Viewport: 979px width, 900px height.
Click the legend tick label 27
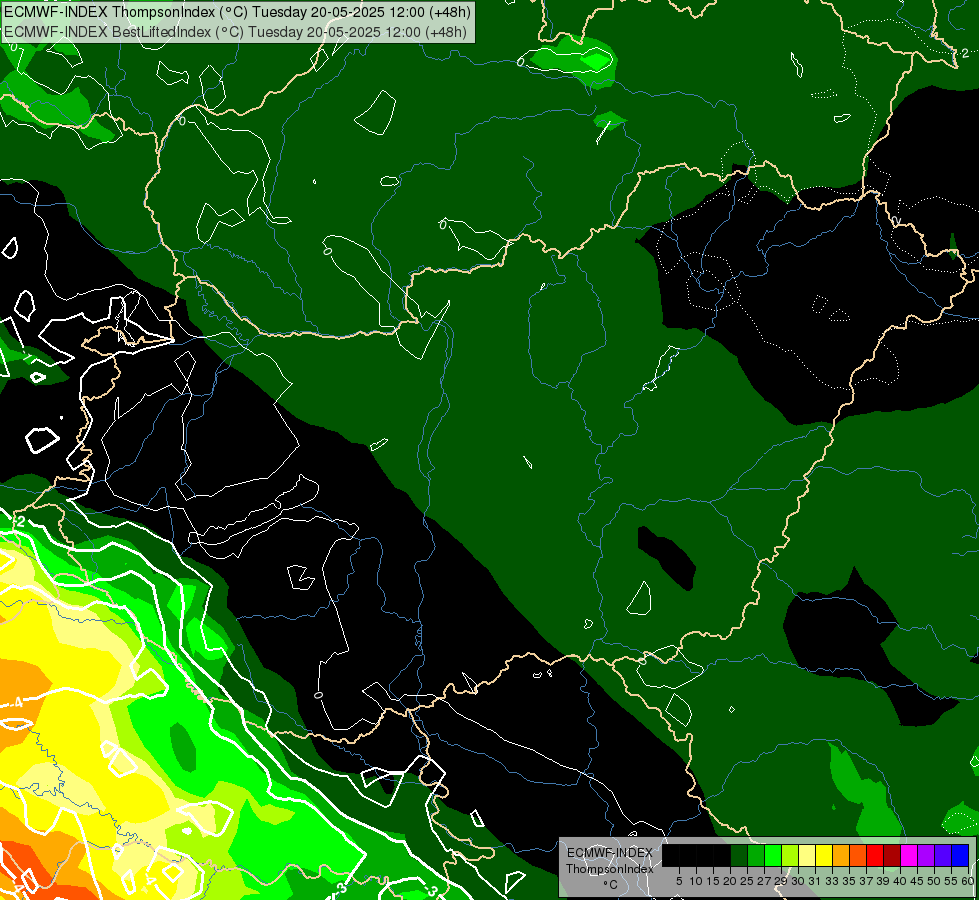click(x=764, y=881)
